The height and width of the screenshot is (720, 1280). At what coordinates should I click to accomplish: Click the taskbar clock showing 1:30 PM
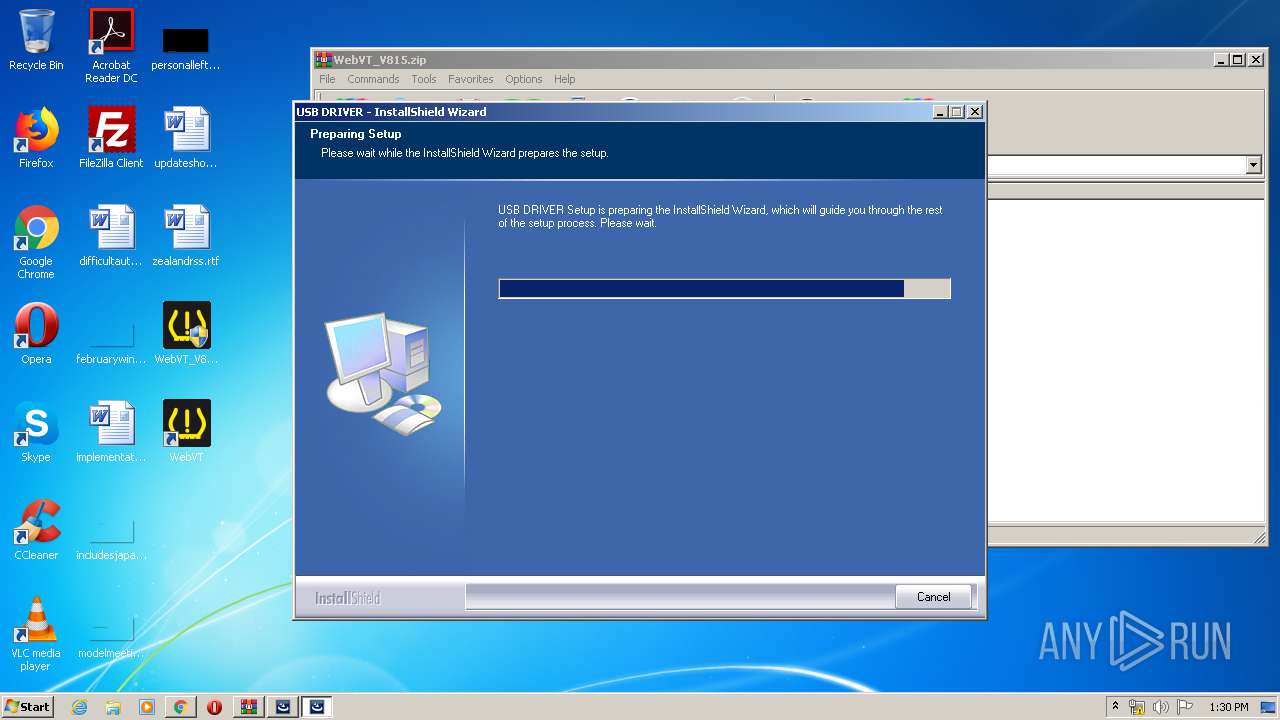point(1228,707)
